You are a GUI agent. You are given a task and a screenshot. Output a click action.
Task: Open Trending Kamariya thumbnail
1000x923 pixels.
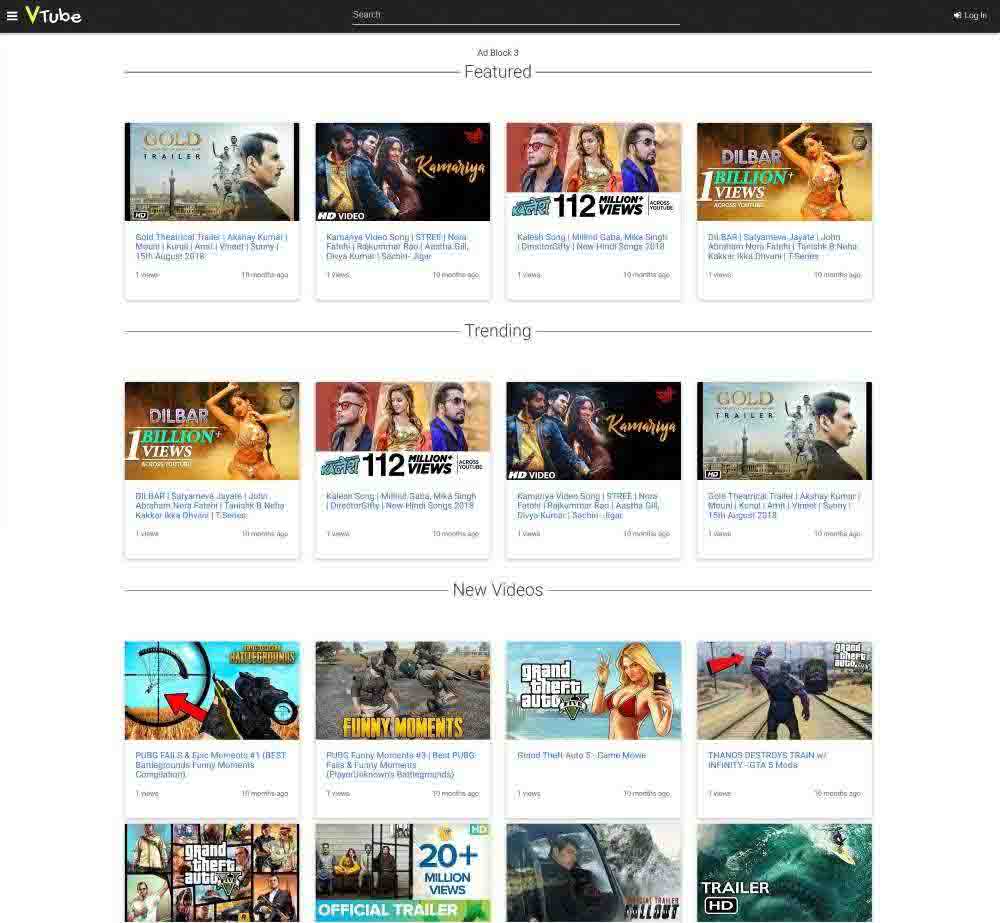coord(593,431)
